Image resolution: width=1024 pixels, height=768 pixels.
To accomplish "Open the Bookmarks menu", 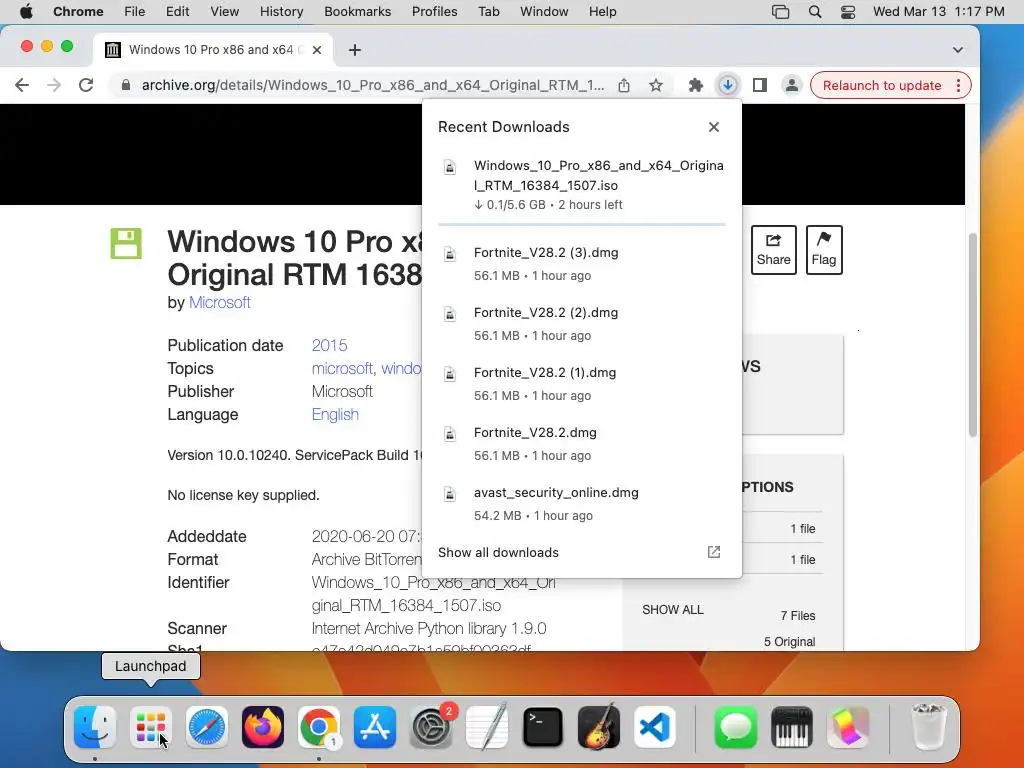I will [x=357, y=12].
